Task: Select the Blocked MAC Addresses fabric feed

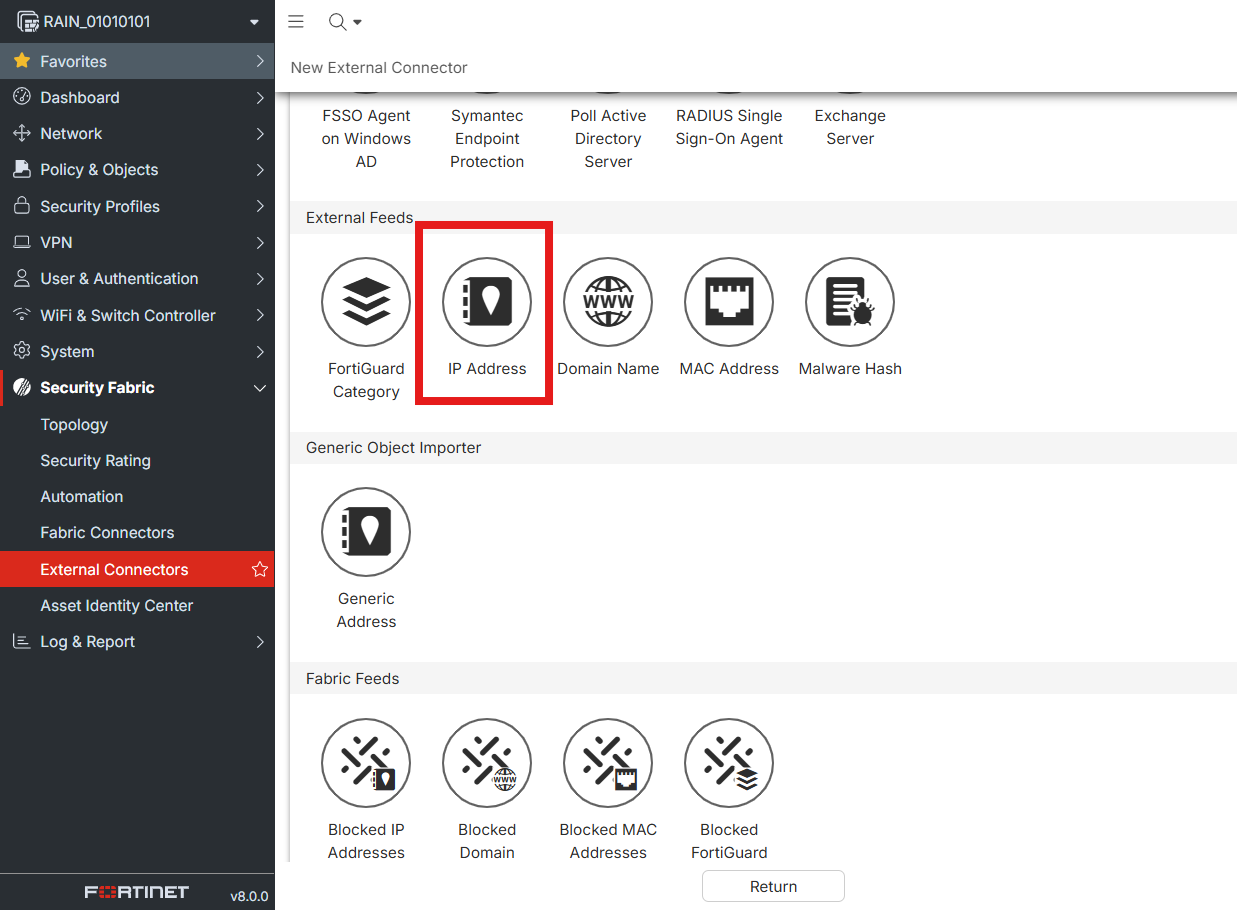Action: [x=608, y=763]
